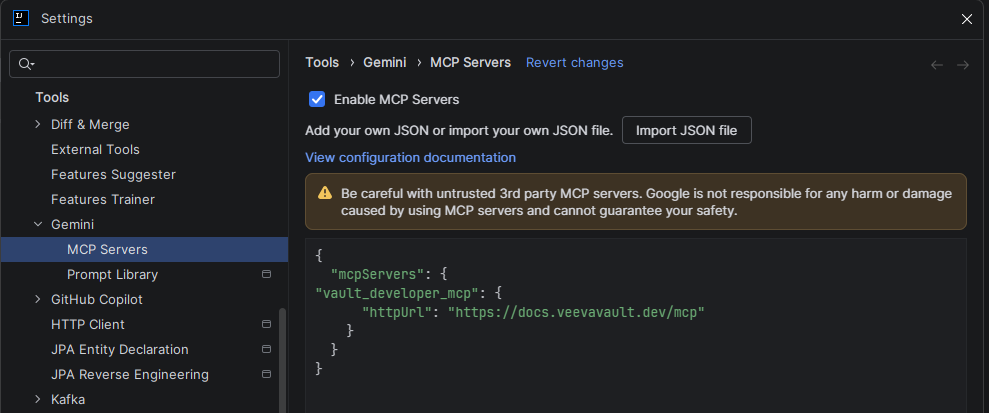The width and height of the screenshot is (989, 413).
Task: Click the "mcpServers" key in JSON editor
Action: [377, 274]
